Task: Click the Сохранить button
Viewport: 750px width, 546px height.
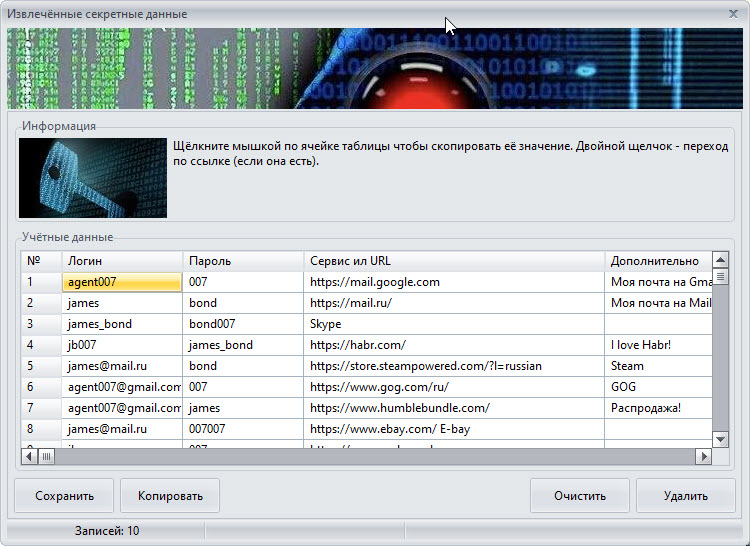Action: click(64, 496)
